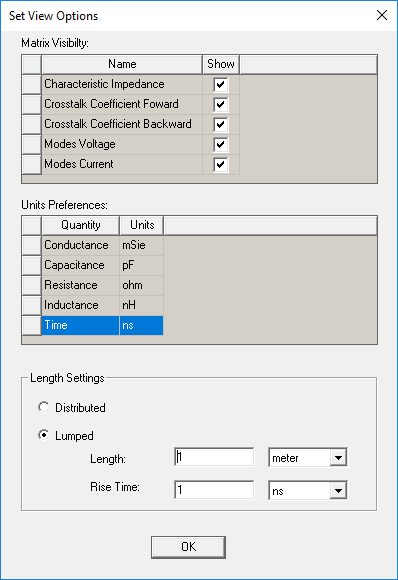Select the Resistance quantity cell

click(x=81, y=285)
